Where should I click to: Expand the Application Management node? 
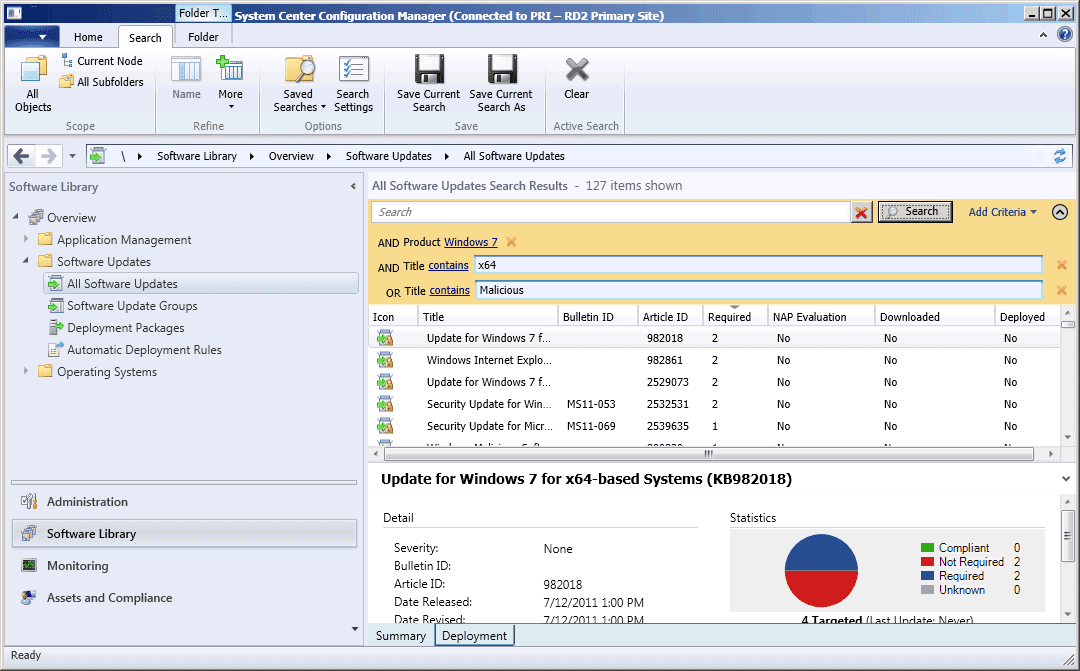pos(26,239)
